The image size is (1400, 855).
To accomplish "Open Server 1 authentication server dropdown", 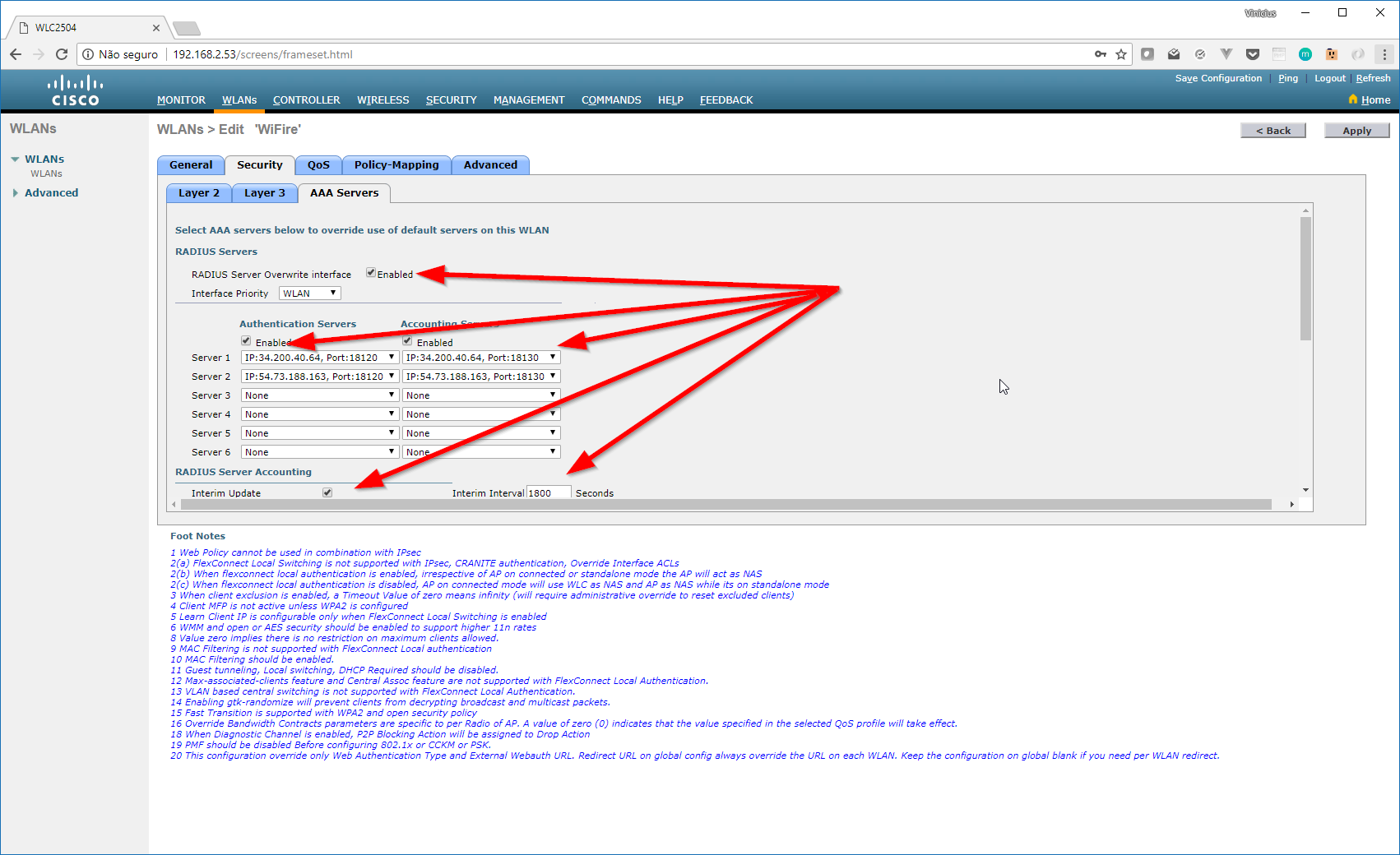I will tap(320, 358).
